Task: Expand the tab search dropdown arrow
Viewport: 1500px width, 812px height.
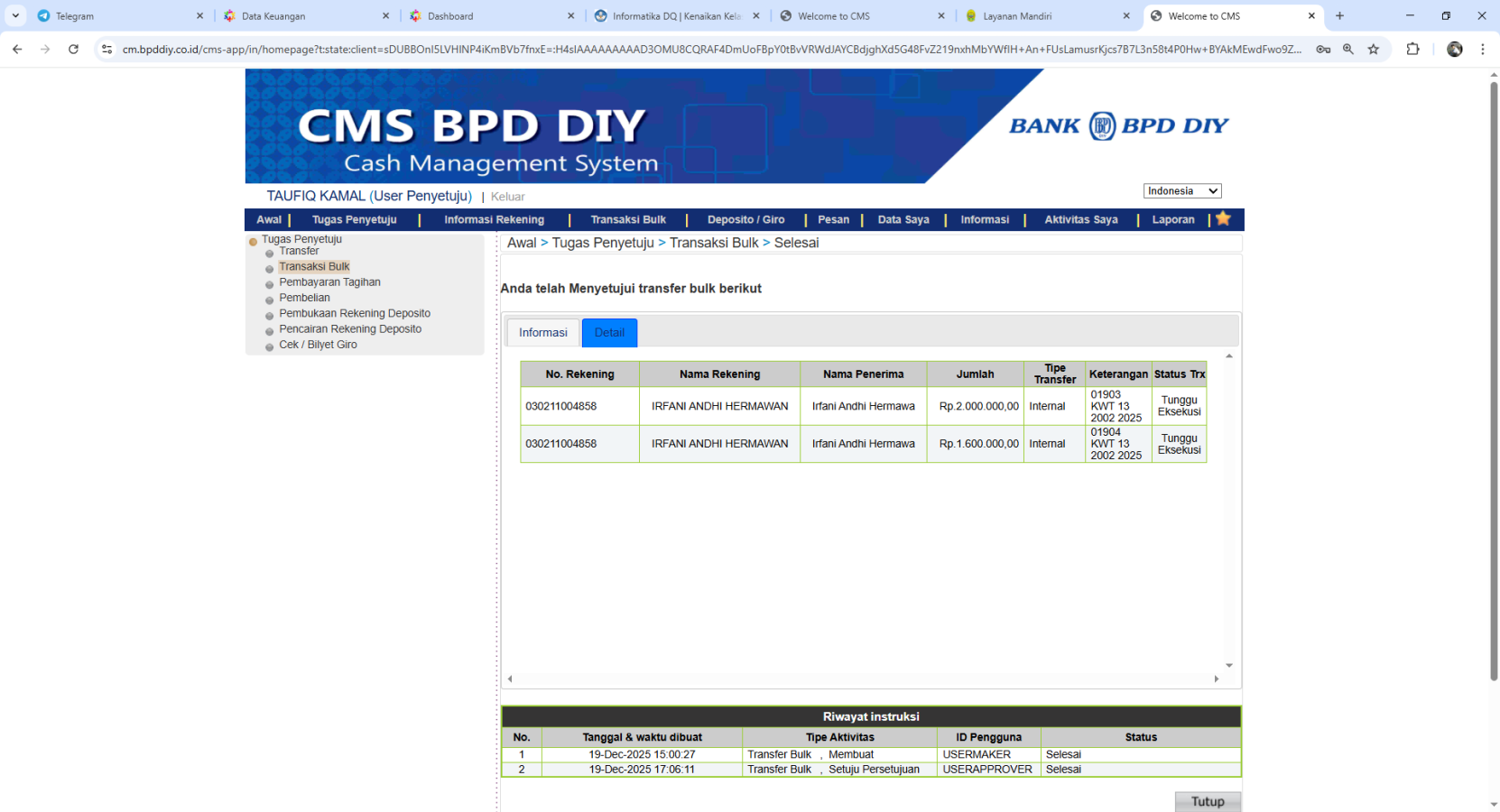Action: point(15,16)
